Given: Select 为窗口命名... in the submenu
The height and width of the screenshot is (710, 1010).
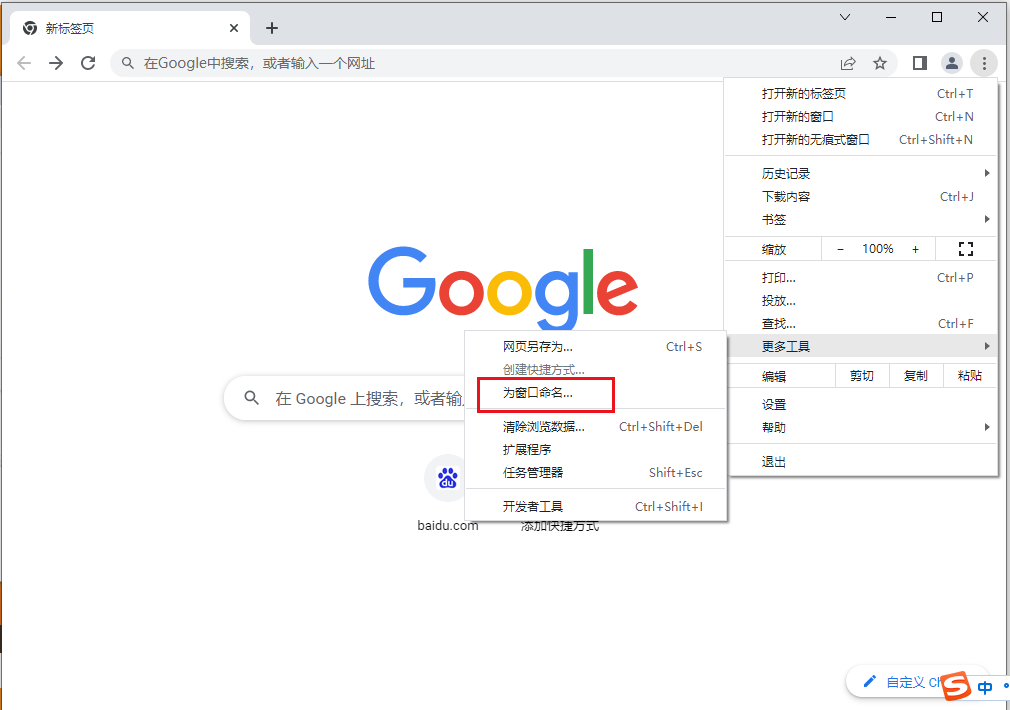Looking at the screenshot, I should 596,392.
